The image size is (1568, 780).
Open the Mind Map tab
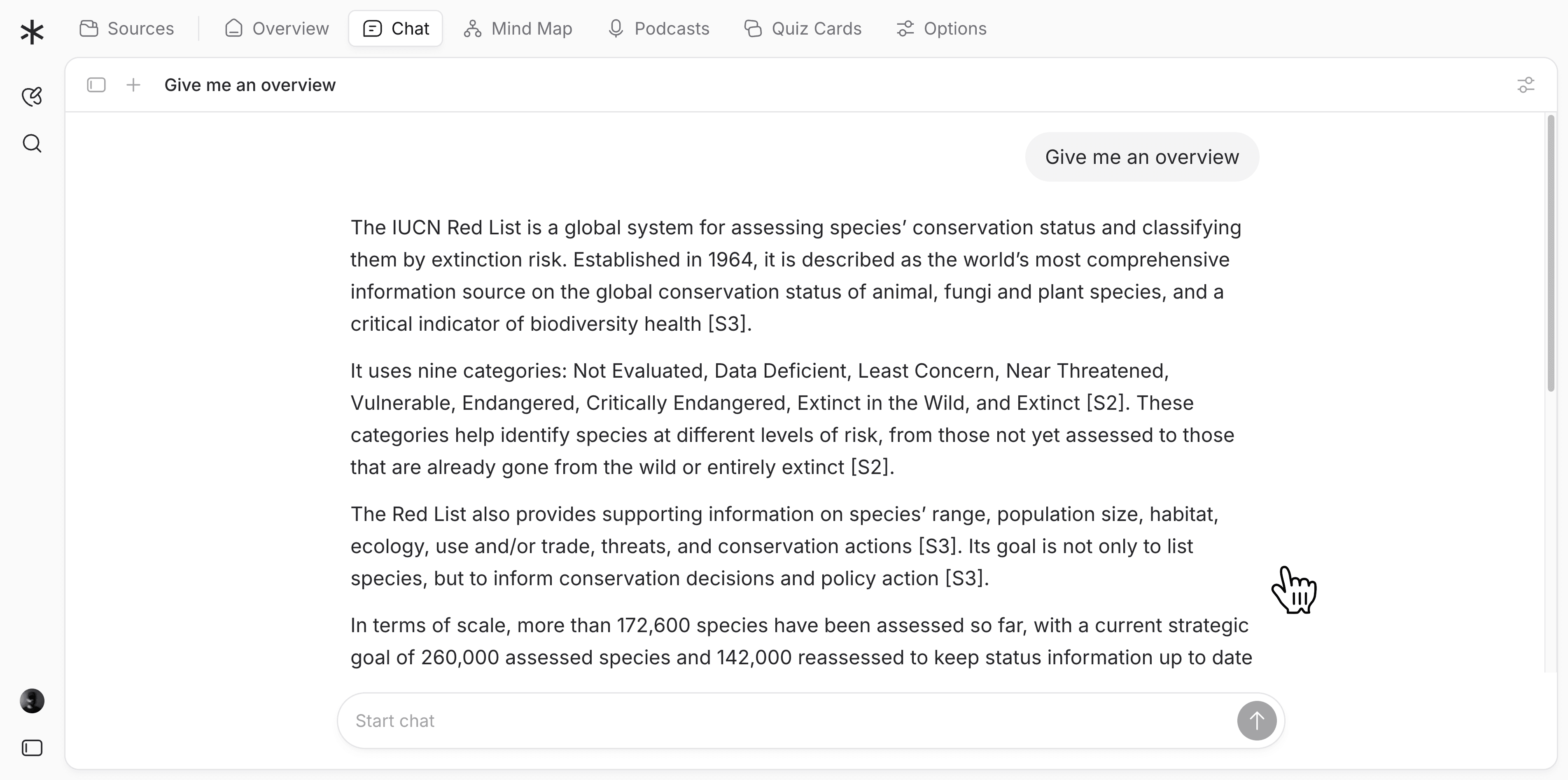tap(518, 28)
